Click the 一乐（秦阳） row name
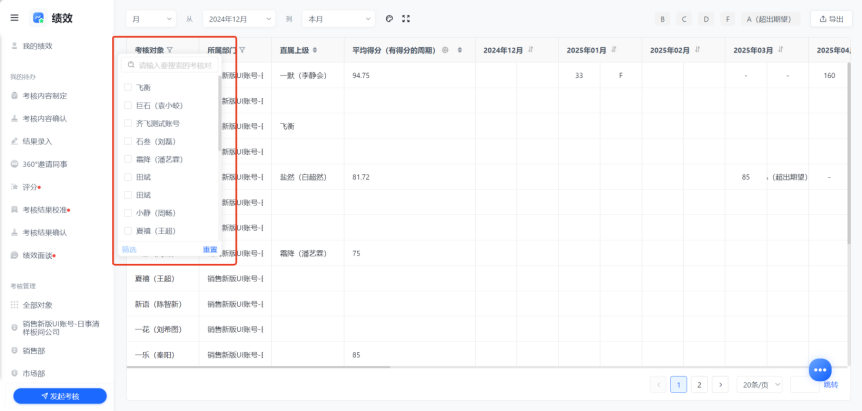The width and height of the screenshot is (862, 411). [x=154, y=355]
